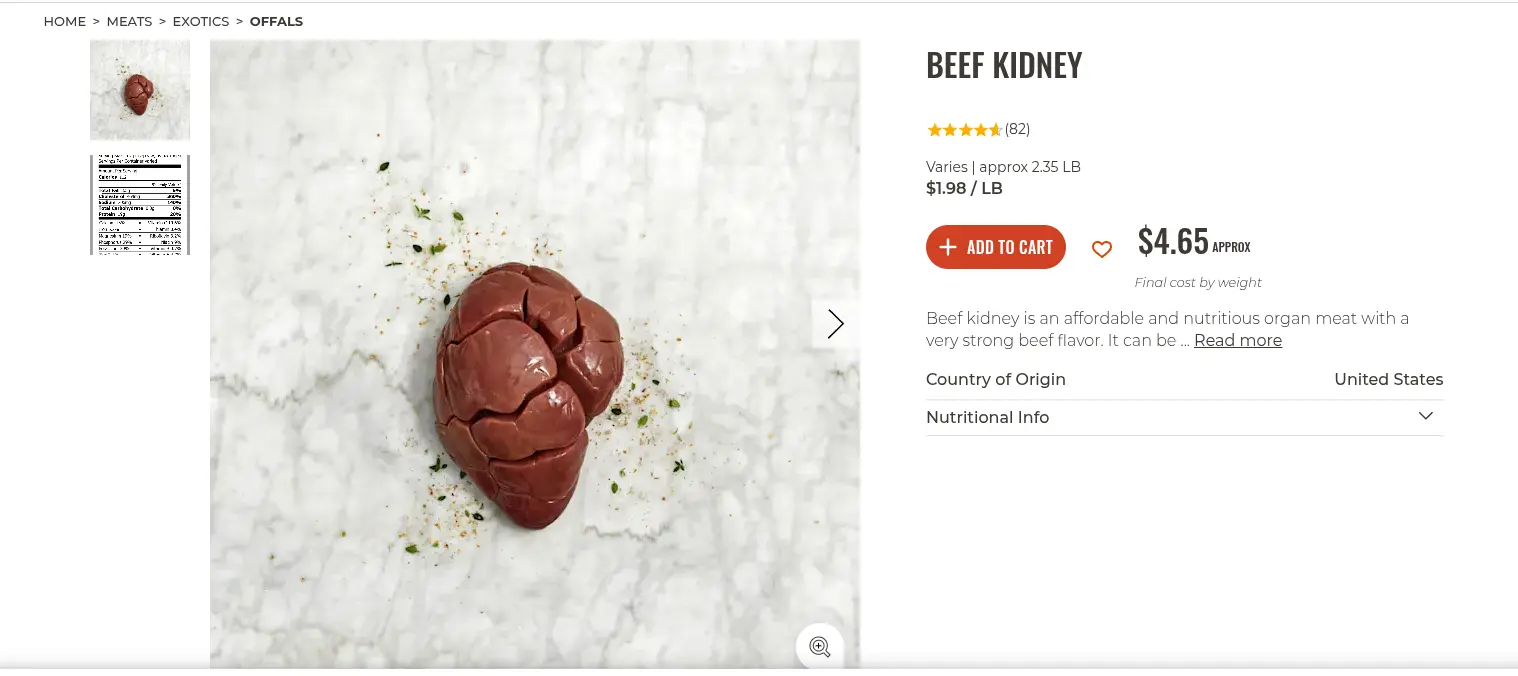The height and width of the screenshot is (676, 1518).
Task: Click the $1.98 / LB unit price
Action: [x=964, y=188]
